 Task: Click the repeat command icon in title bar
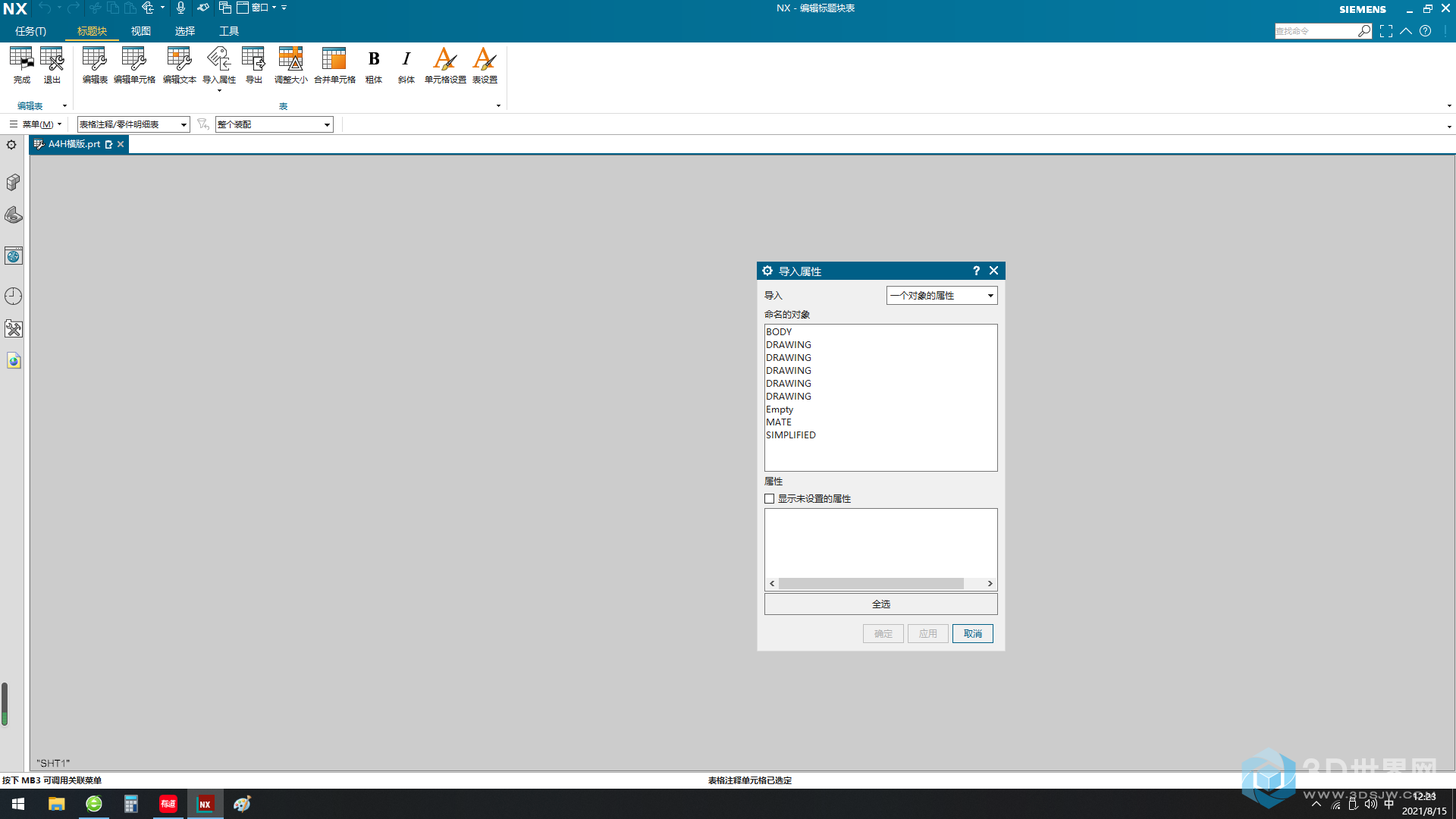pos(148,8)
